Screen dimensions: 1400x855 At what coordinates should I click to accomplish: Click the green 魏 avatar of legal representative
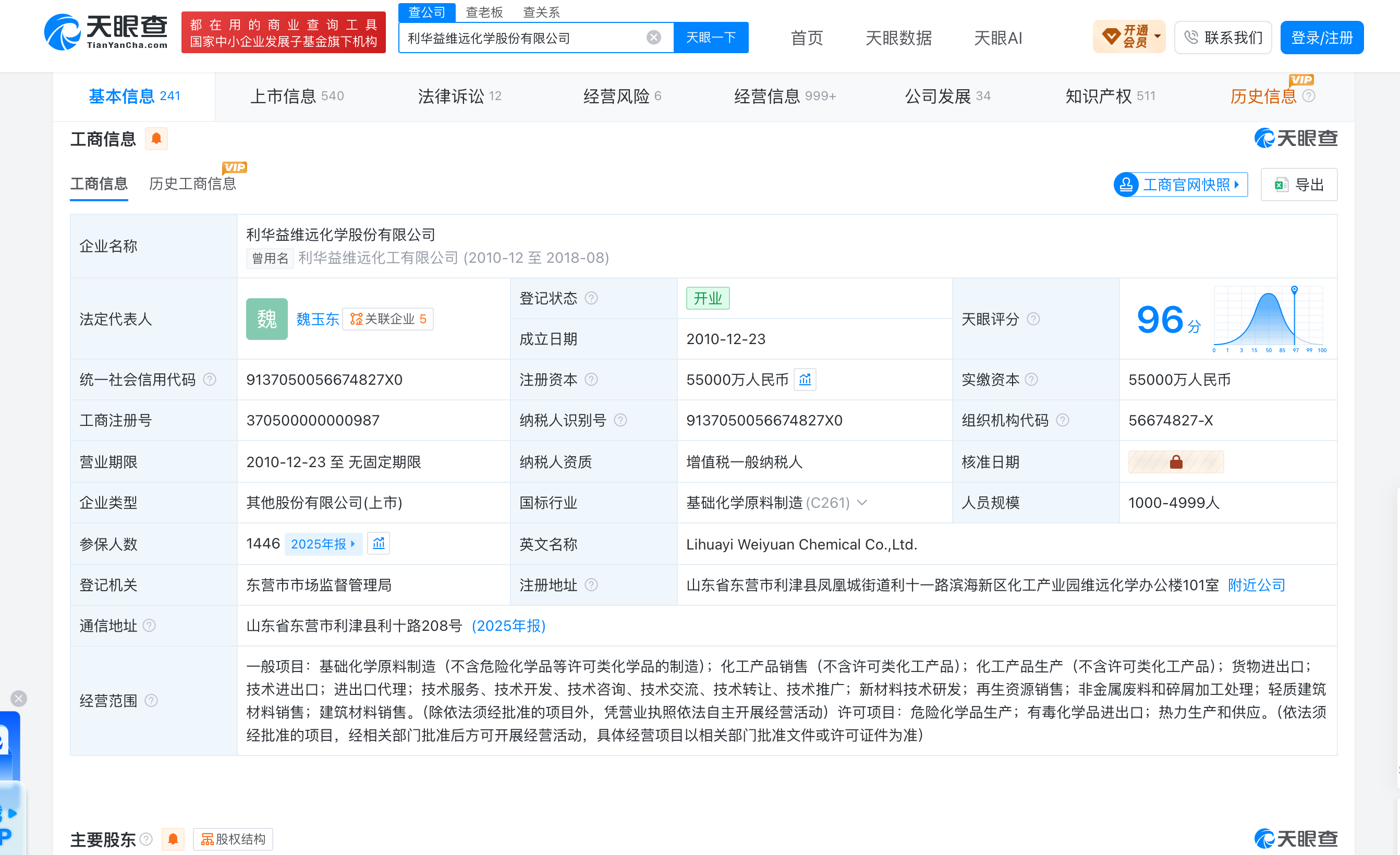266,319
